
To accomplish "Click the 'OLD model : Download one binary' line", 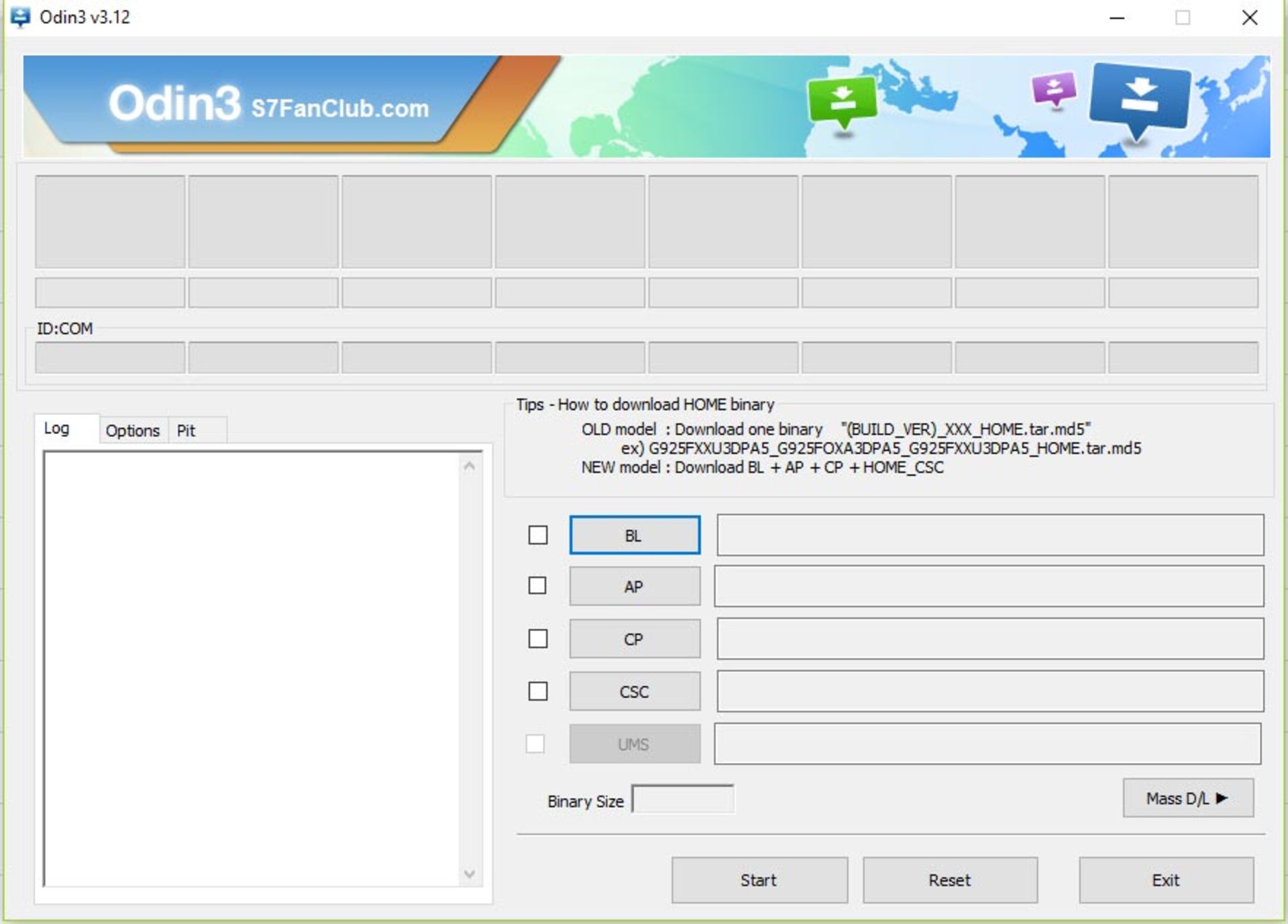I will pos(836,429).
